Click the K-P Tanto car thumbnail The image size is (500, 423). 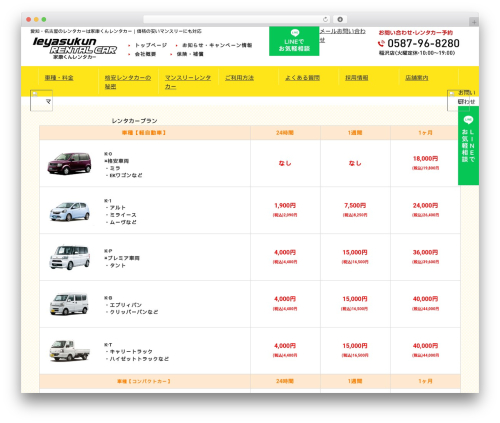tap(69, 257)
